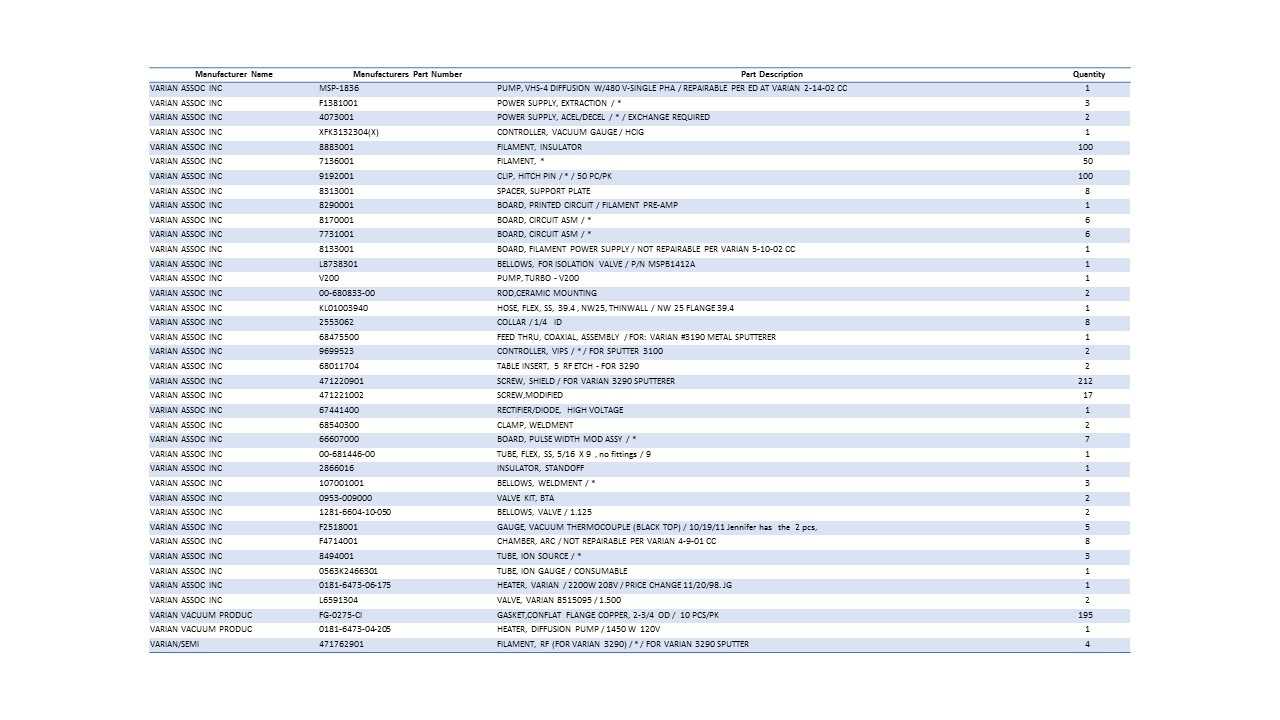Select part number 9699523
Viewport: 1280px width, 720px height.
pos(336,351)
